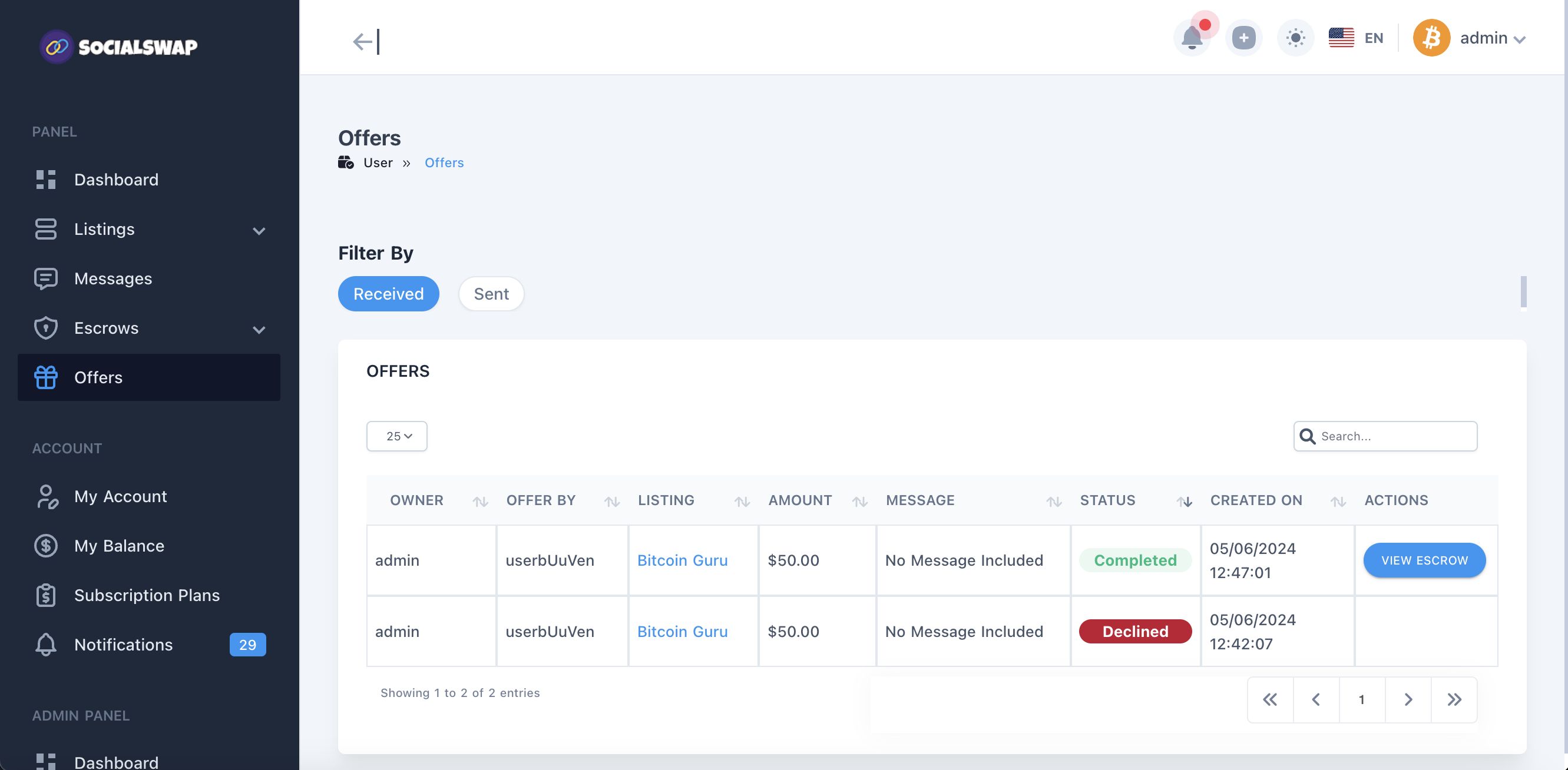Open Bitcoin Guru link in Completed row

[x=682, y=560]
